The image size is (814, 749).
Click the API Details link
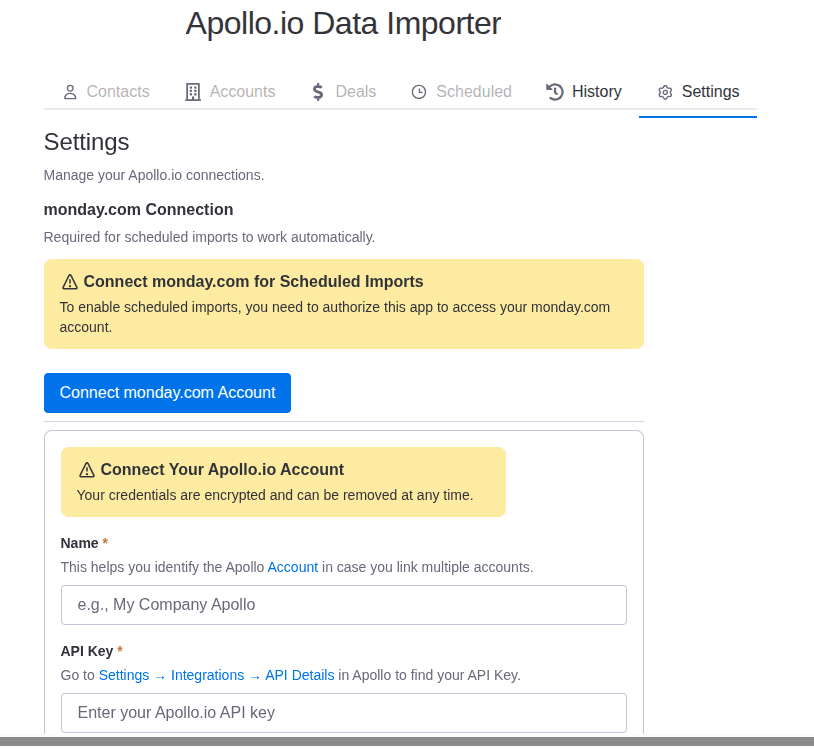click(x=299, y=675)
